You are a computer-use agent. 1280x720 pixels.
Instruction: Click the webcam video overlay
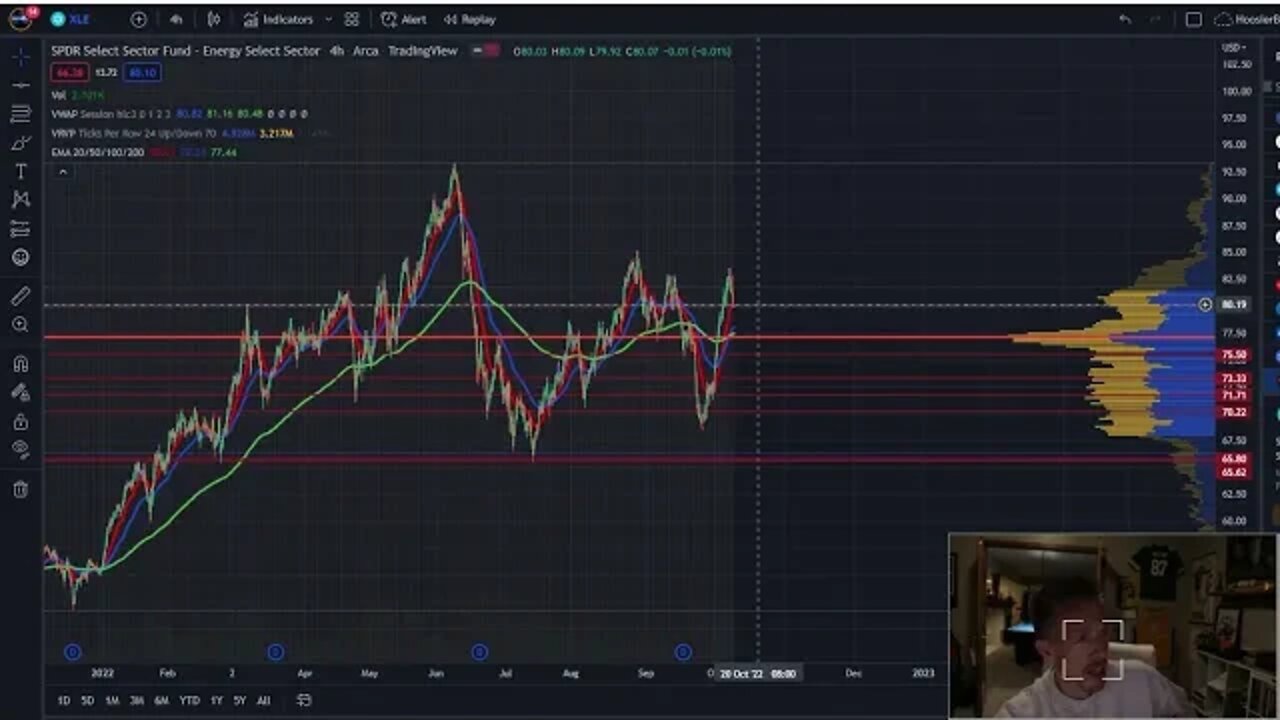(1112, 626)
